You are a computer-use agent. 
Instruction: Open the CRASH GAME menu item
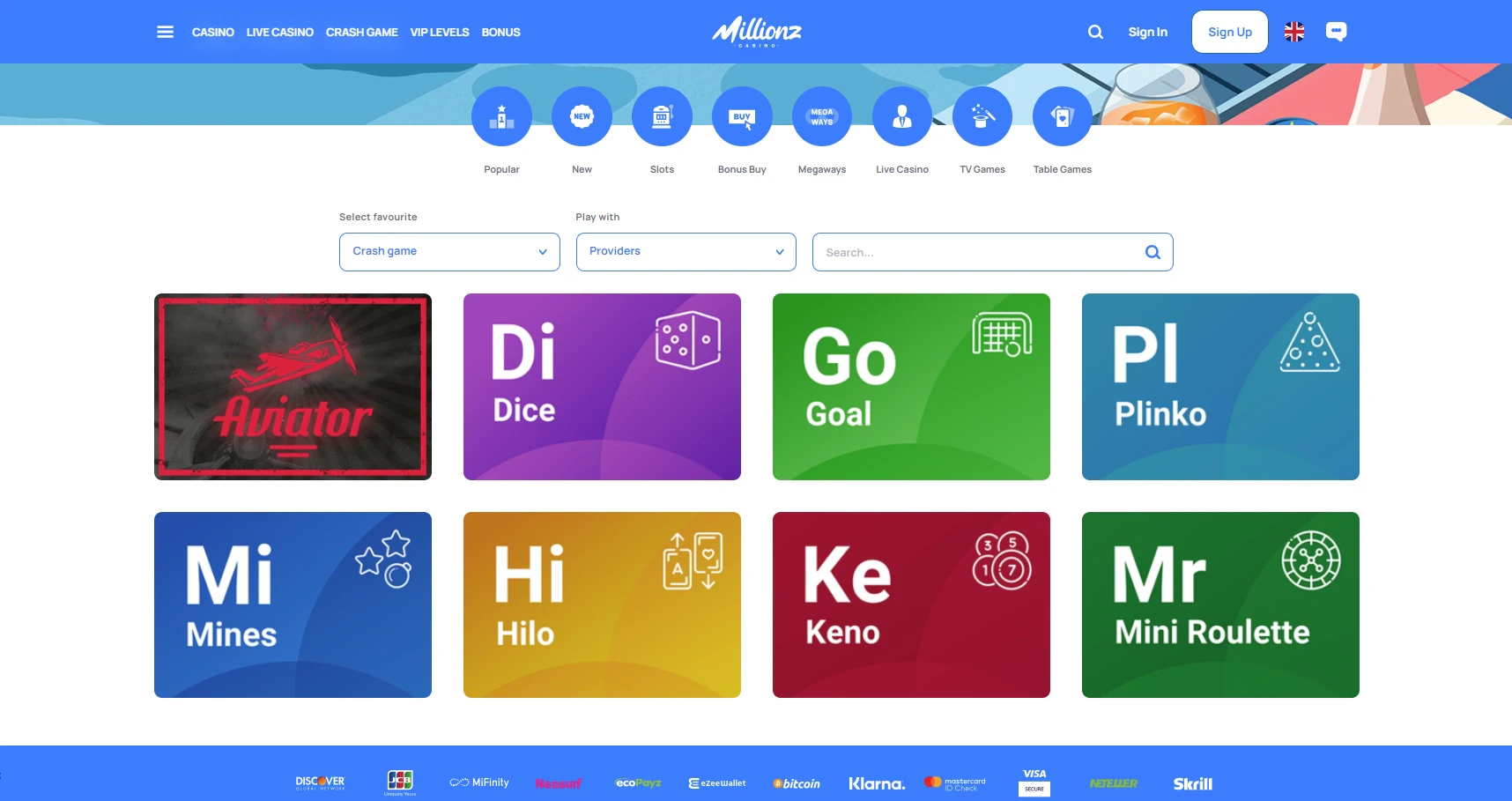click(362, 32)
